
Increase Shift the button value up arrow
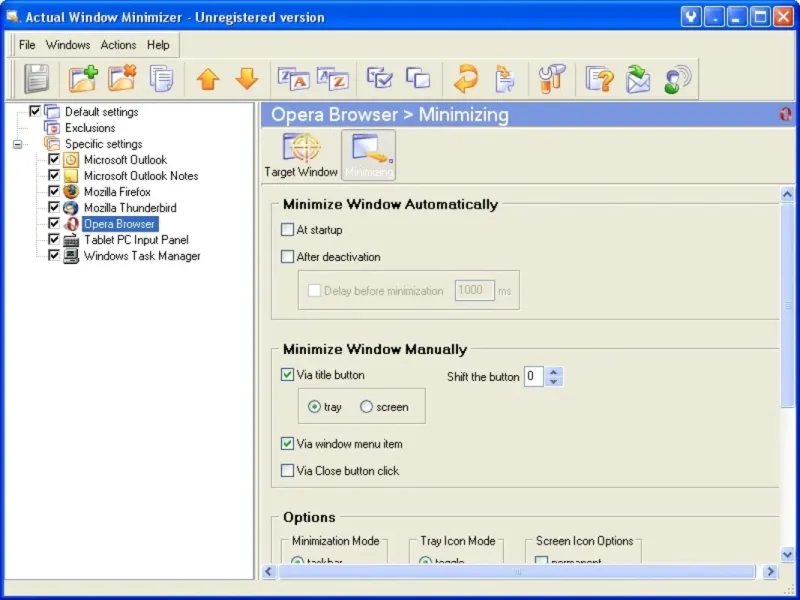click(554, 372)
